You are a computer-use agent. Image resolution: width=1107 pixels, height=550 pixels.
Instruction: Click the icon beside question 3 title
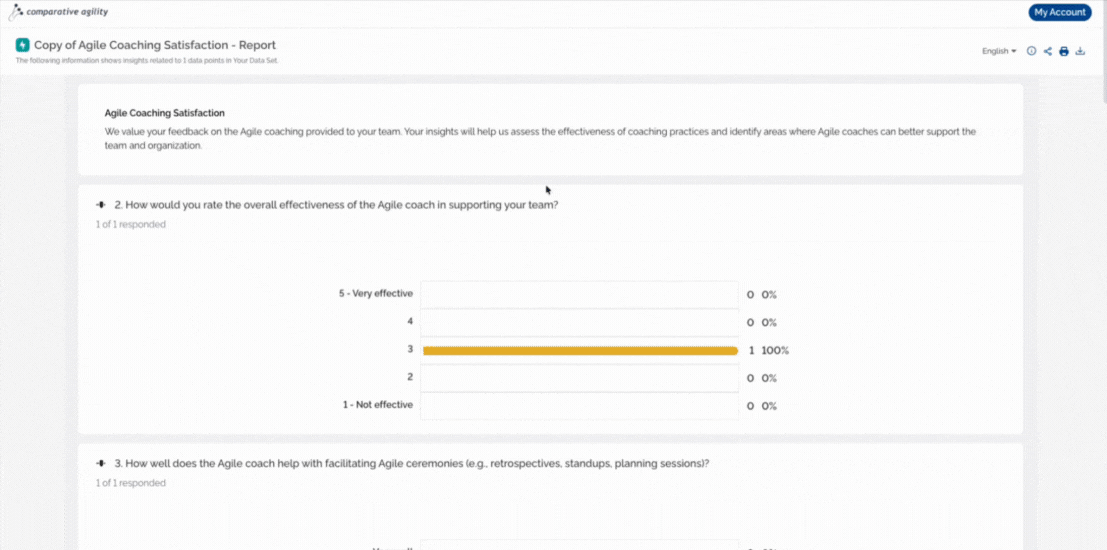tap(101, 463)
